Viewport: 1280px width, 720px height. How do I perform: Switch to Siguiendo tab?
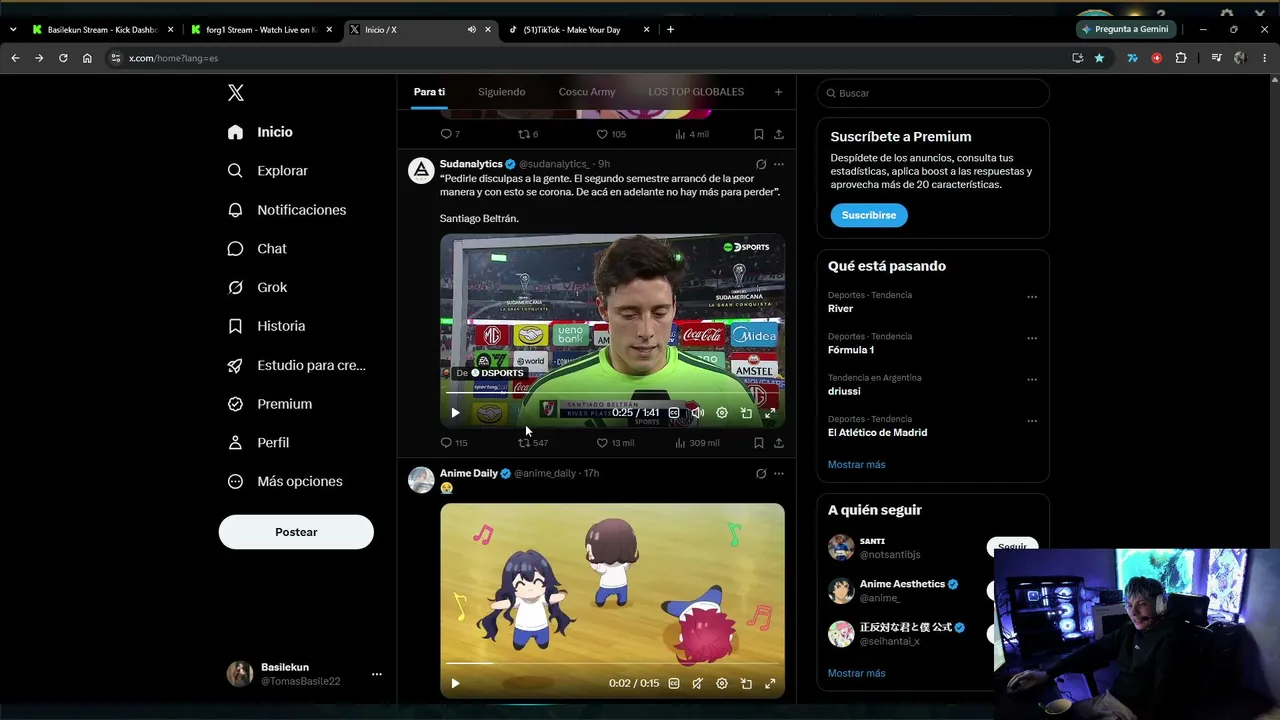tap(501, 92)
